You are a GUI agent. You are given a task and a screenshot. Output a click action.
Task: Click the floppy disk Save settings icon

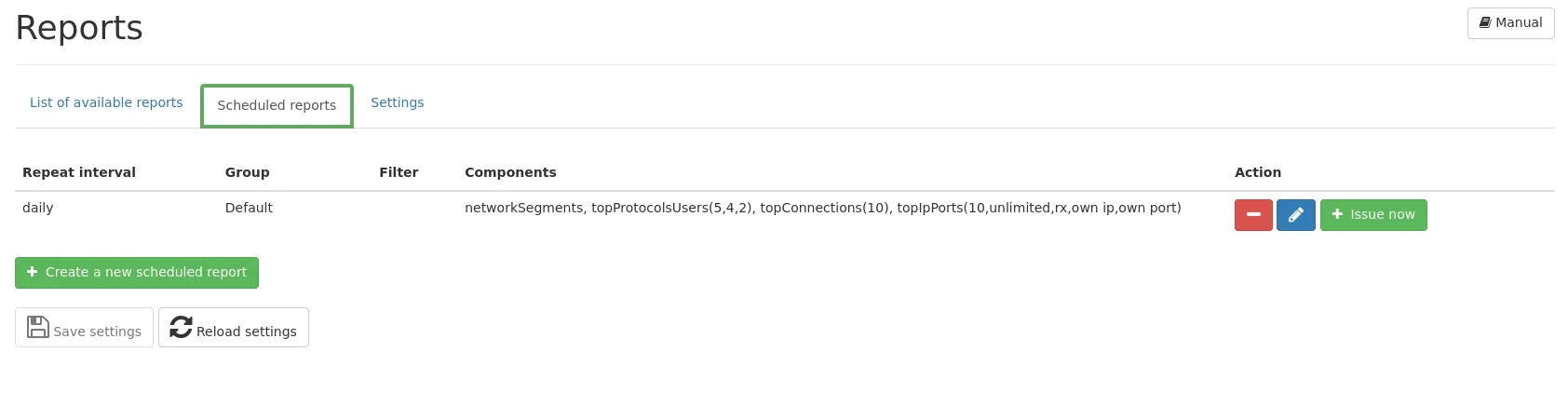(x=38, y=327)
